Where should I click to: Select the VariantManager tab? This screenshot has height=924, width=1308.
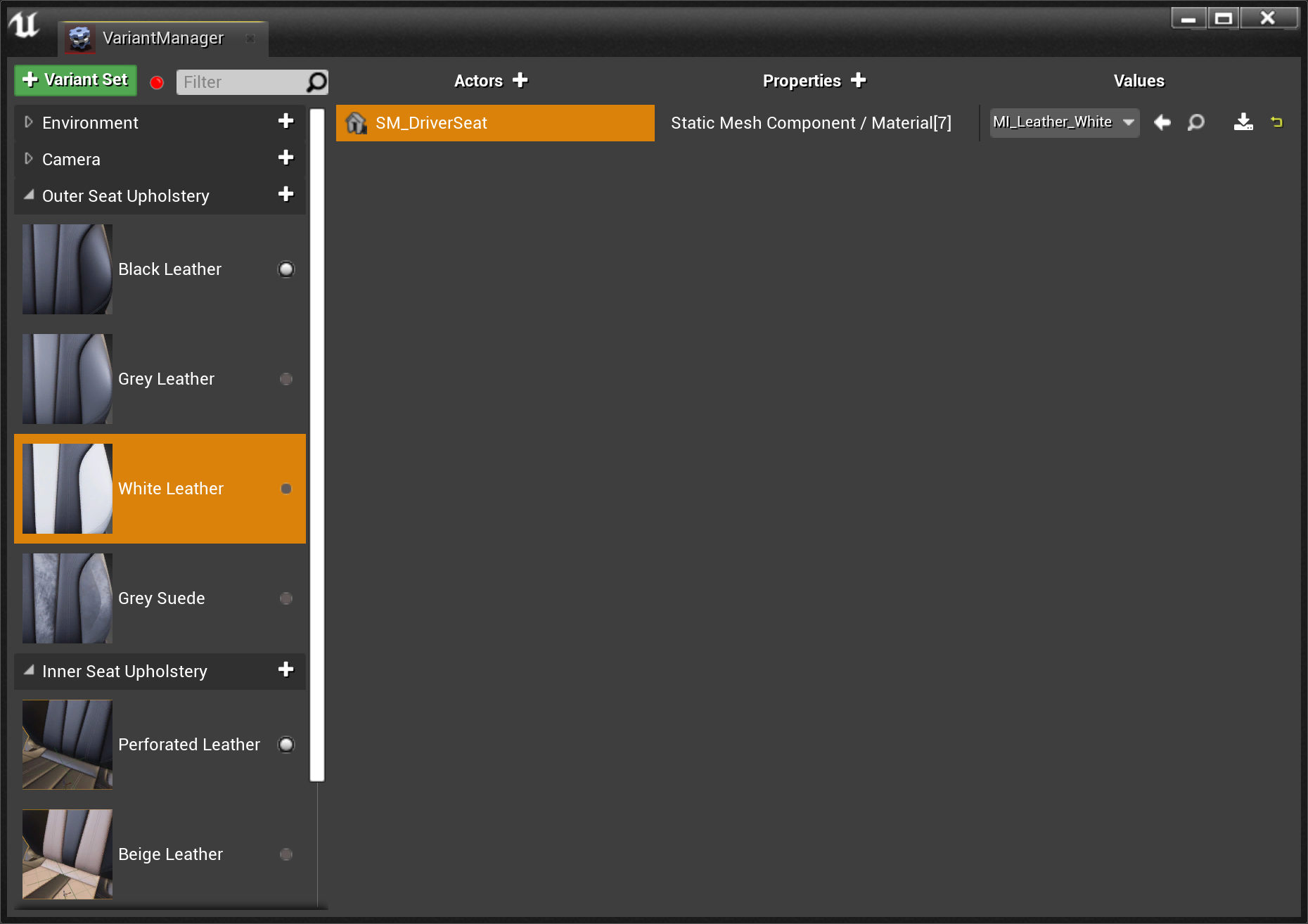pyautogui.click(x=163, y=38)
